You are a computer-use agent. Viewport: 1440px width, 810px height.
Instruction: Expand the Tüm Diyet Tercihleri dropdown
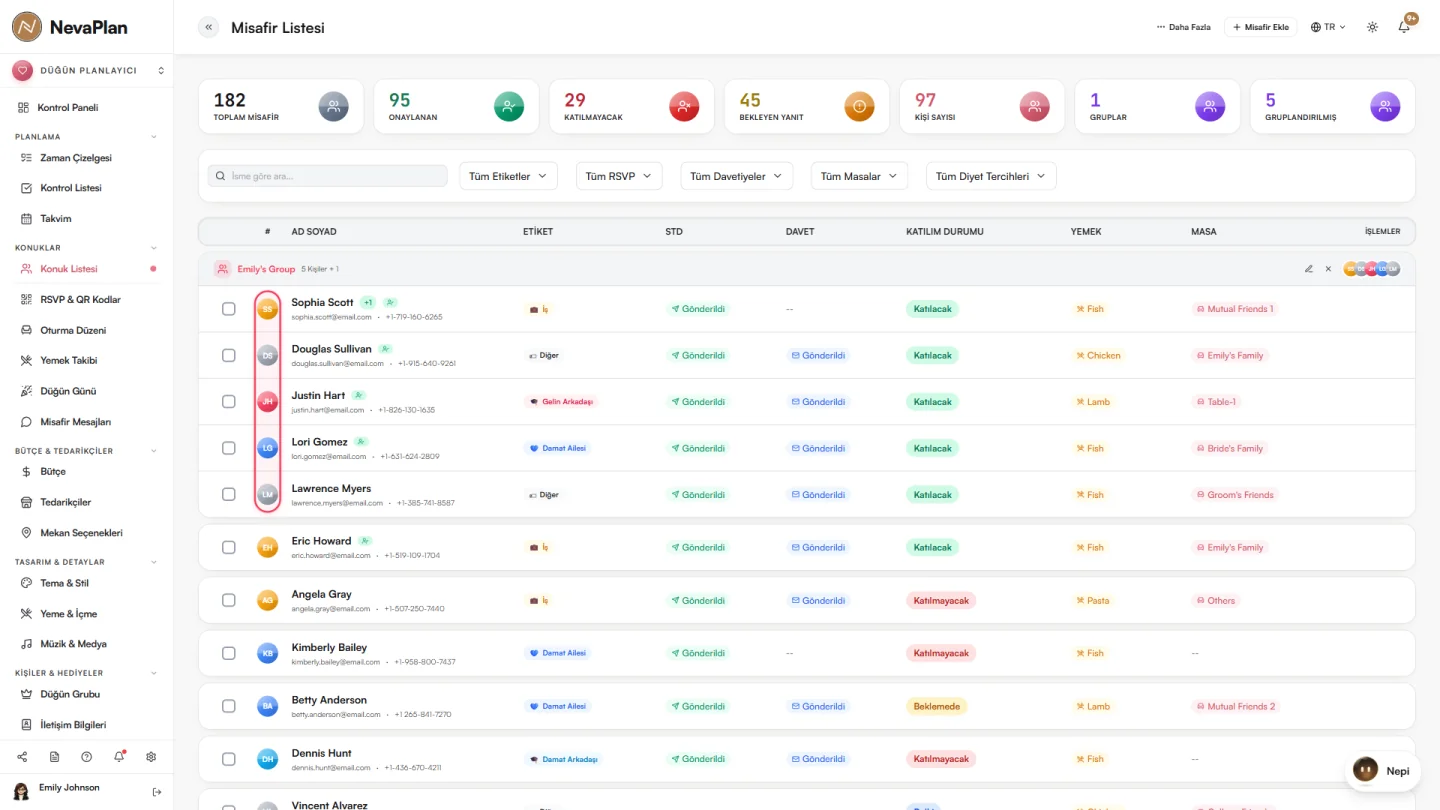tap(991, 176)
